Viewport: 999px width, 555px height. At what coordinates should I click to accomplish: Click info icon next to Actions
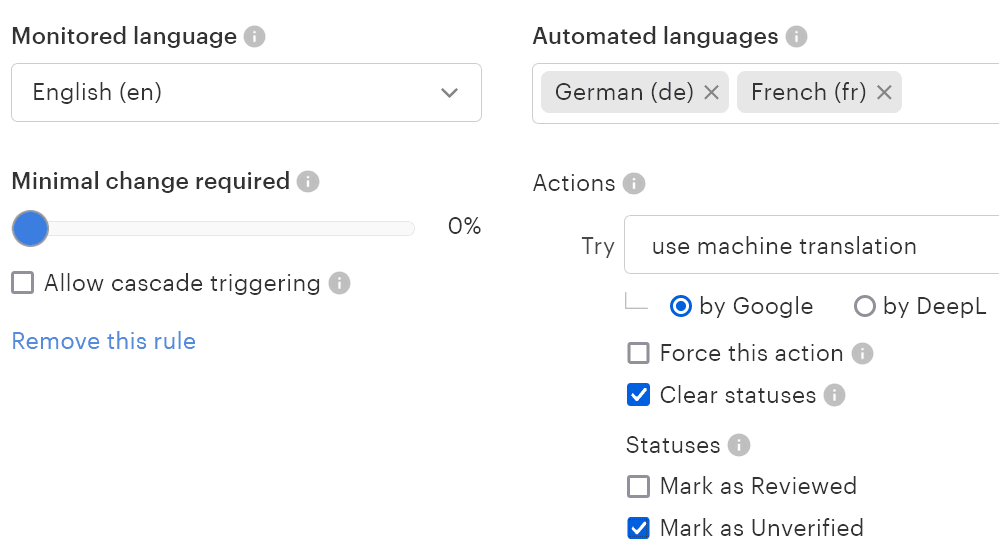(633, 184)
